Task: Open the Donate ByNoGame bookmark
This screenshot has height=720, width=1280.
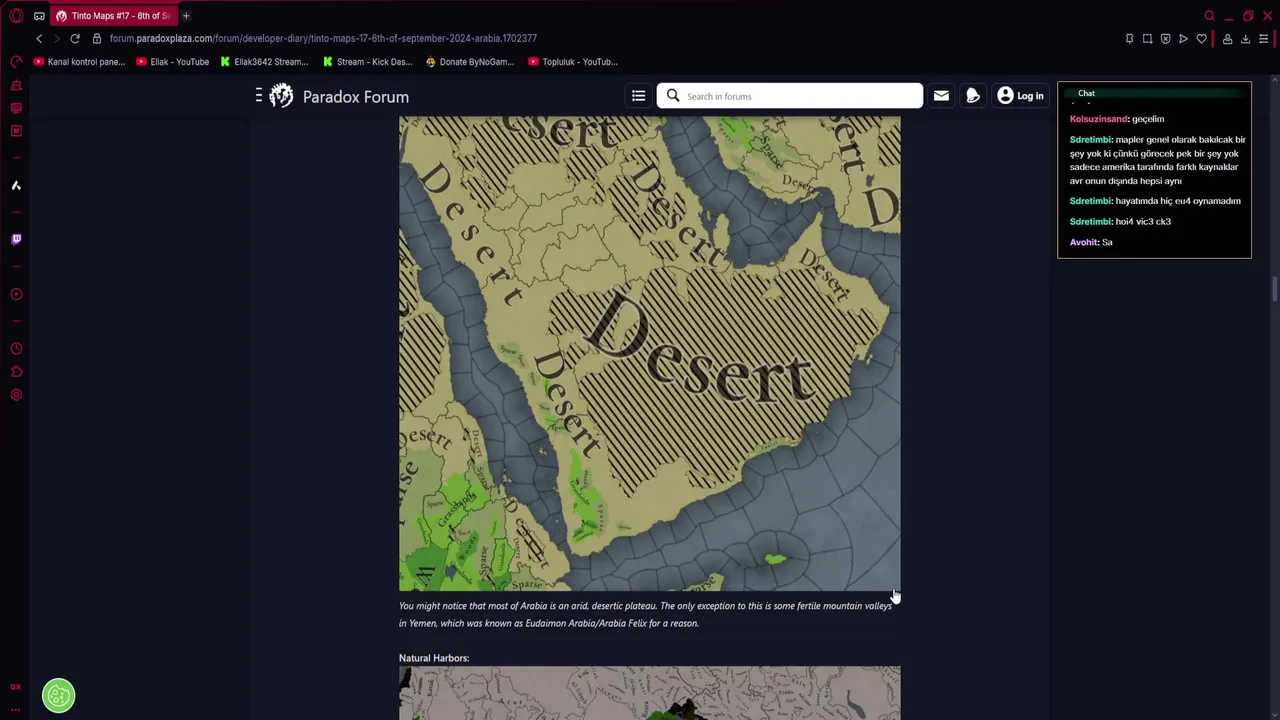Action: point(469,62)
